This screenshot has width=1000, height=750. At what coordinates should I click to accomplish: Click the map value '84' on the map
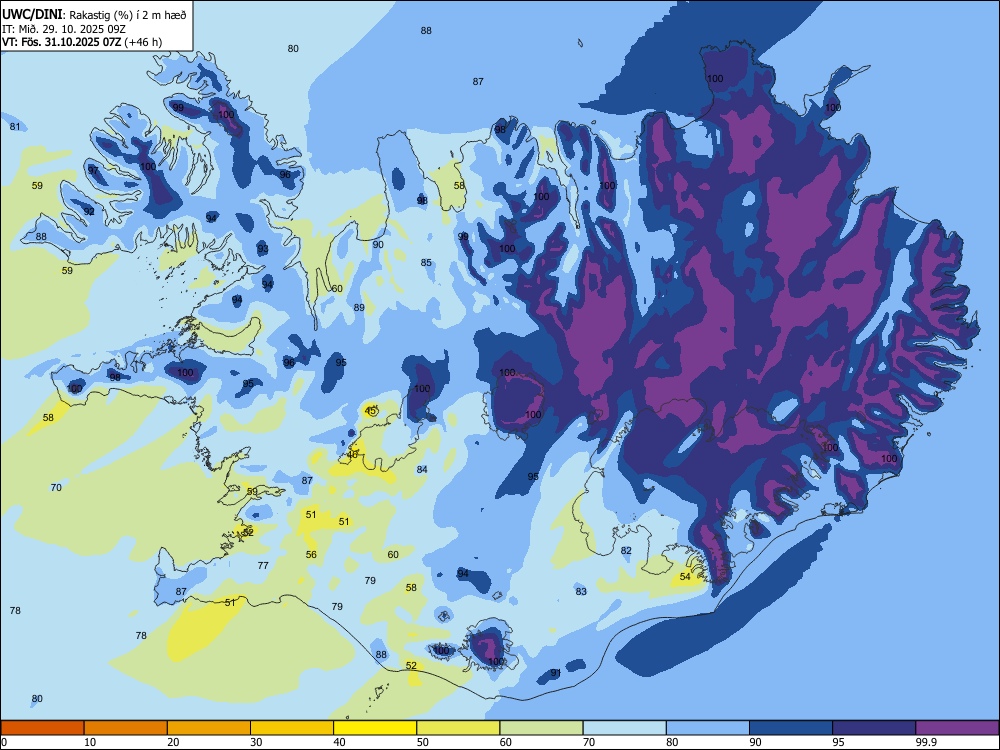coord(422,469)
